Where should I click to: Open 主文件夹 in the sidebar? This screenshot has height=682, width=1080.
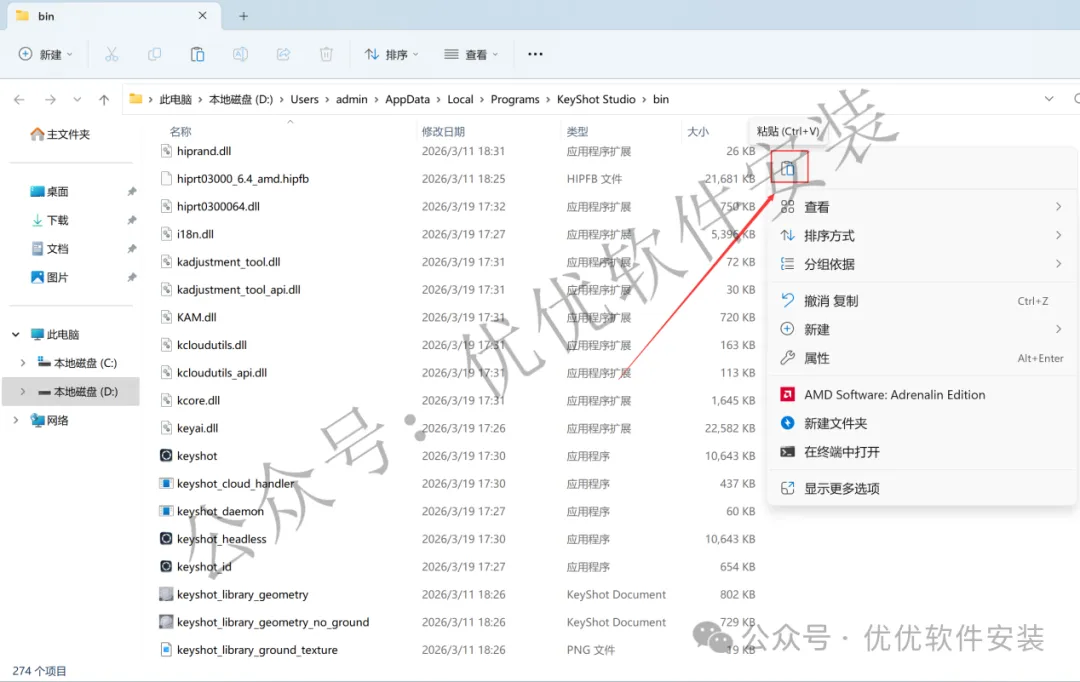61,134
